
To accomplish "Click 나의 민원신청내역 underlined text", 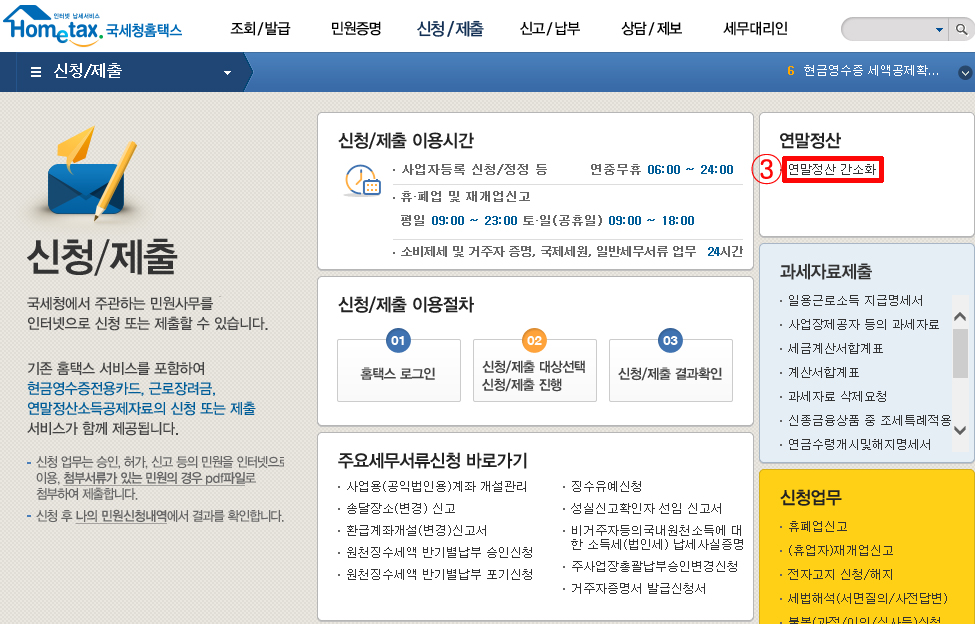I will [x=121, y=516].
